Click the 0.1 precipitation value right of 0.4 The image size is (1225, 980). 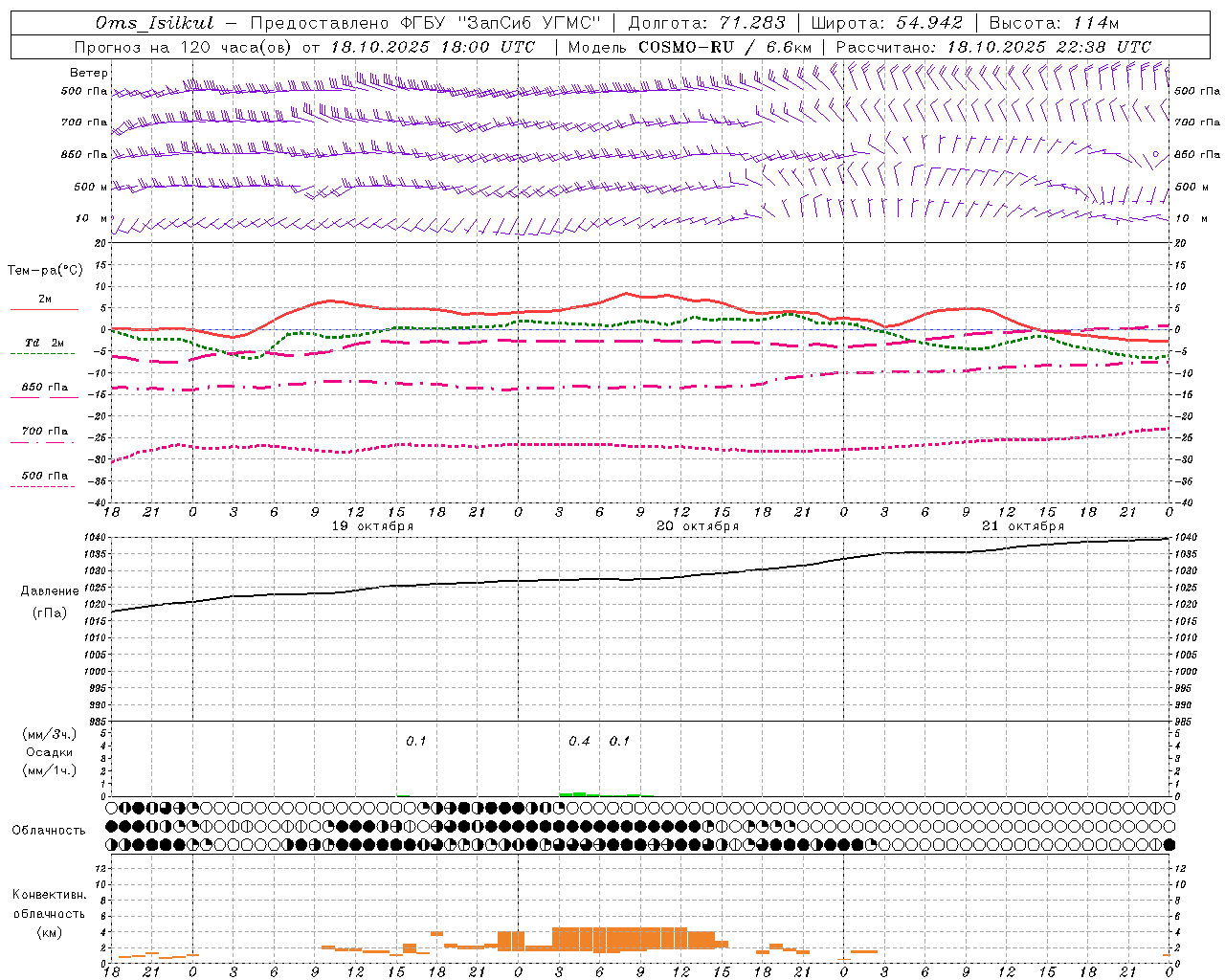(x=620, y=742)
